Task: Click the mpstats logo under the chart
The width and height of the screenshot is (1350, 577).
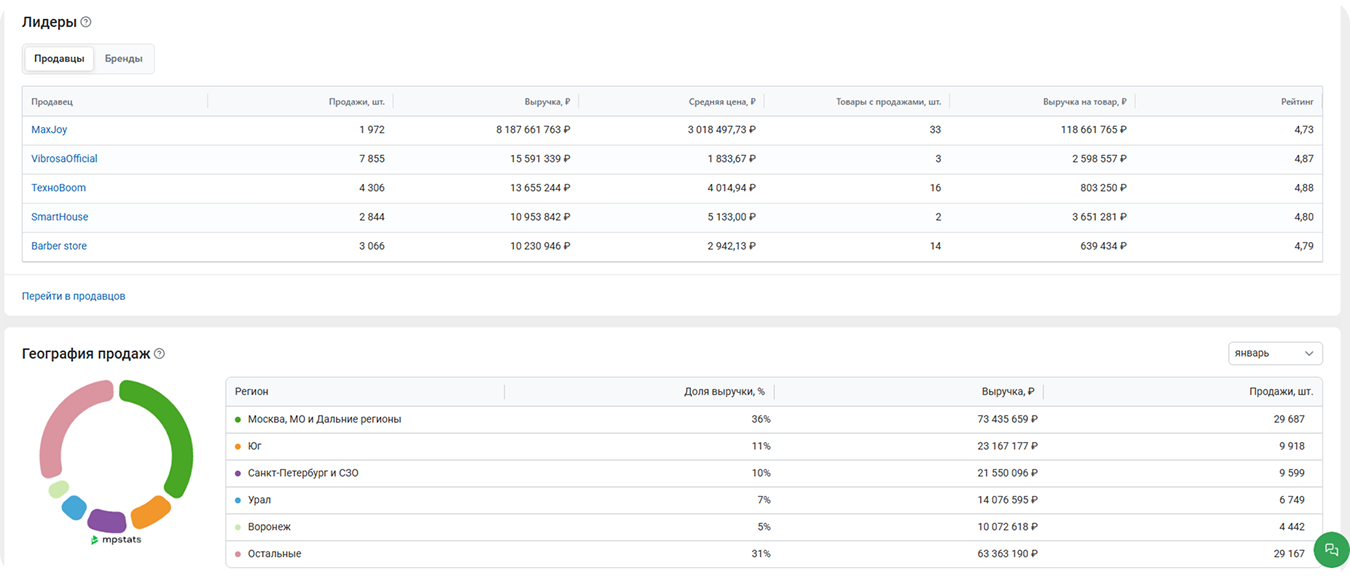Action: [x=117, y=540]
